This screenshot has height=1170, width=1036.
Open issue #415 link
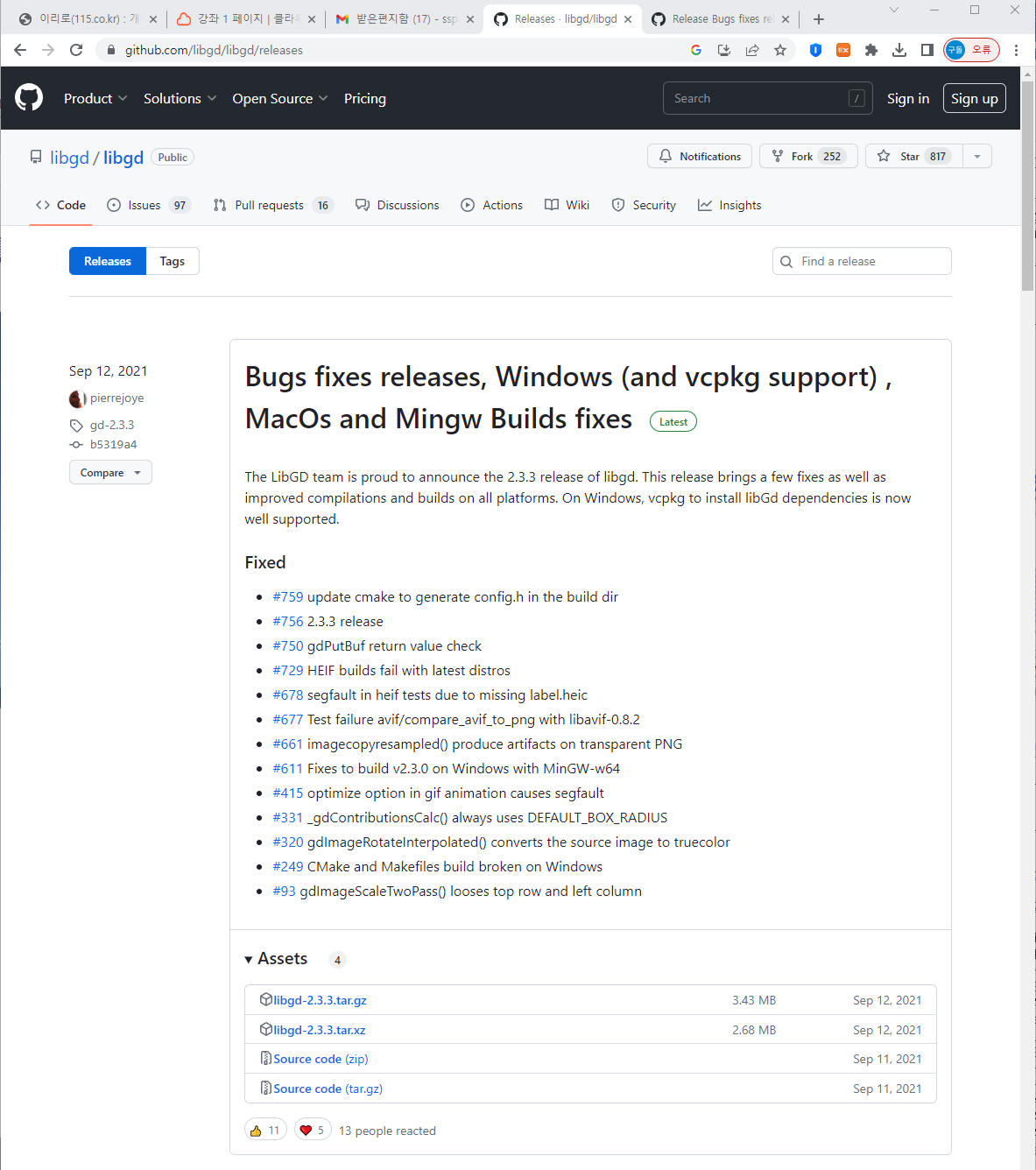click(x=288, y=793)
